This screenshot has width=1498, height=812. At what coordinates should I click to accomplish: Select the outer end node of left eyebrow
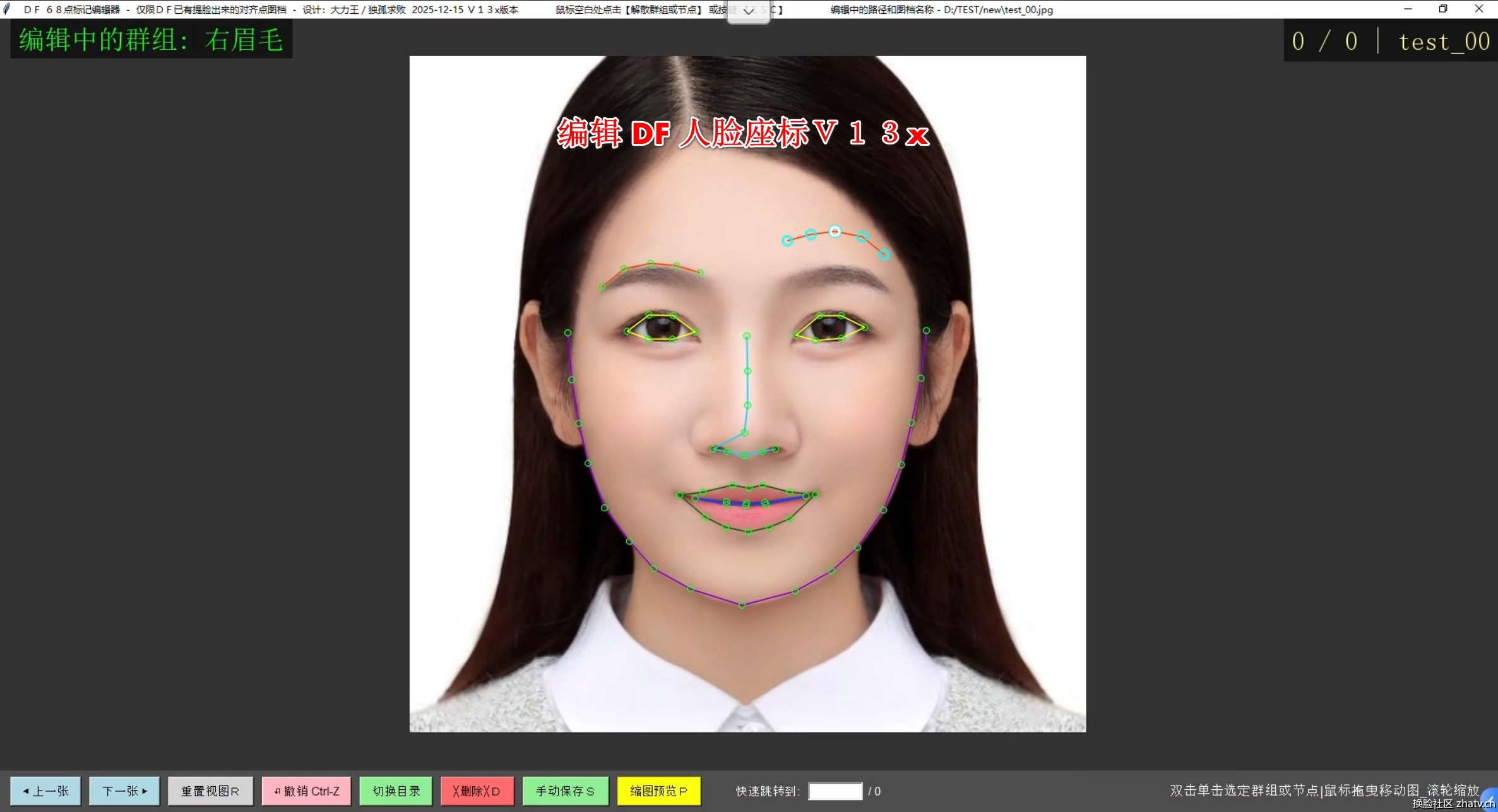tap(602, 288)
